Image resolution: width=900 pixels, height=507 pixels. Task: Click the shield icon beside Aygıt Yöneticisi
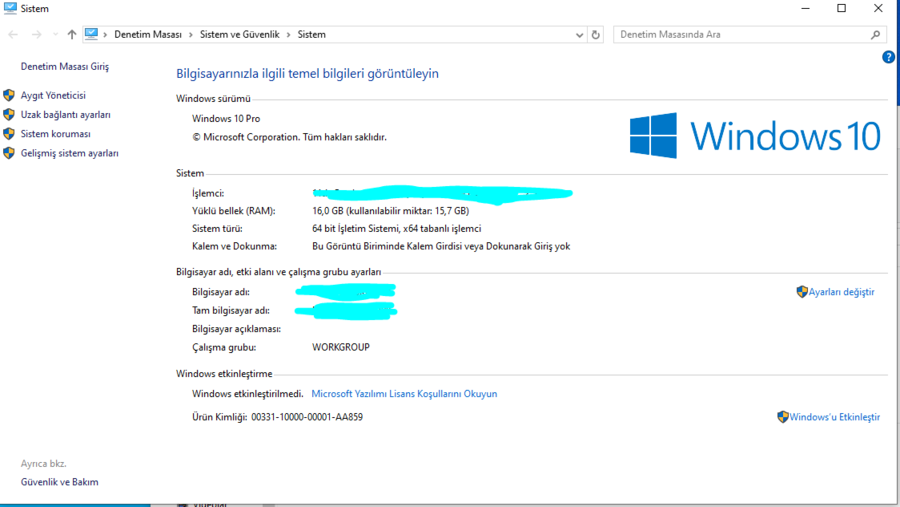(9, 95)
